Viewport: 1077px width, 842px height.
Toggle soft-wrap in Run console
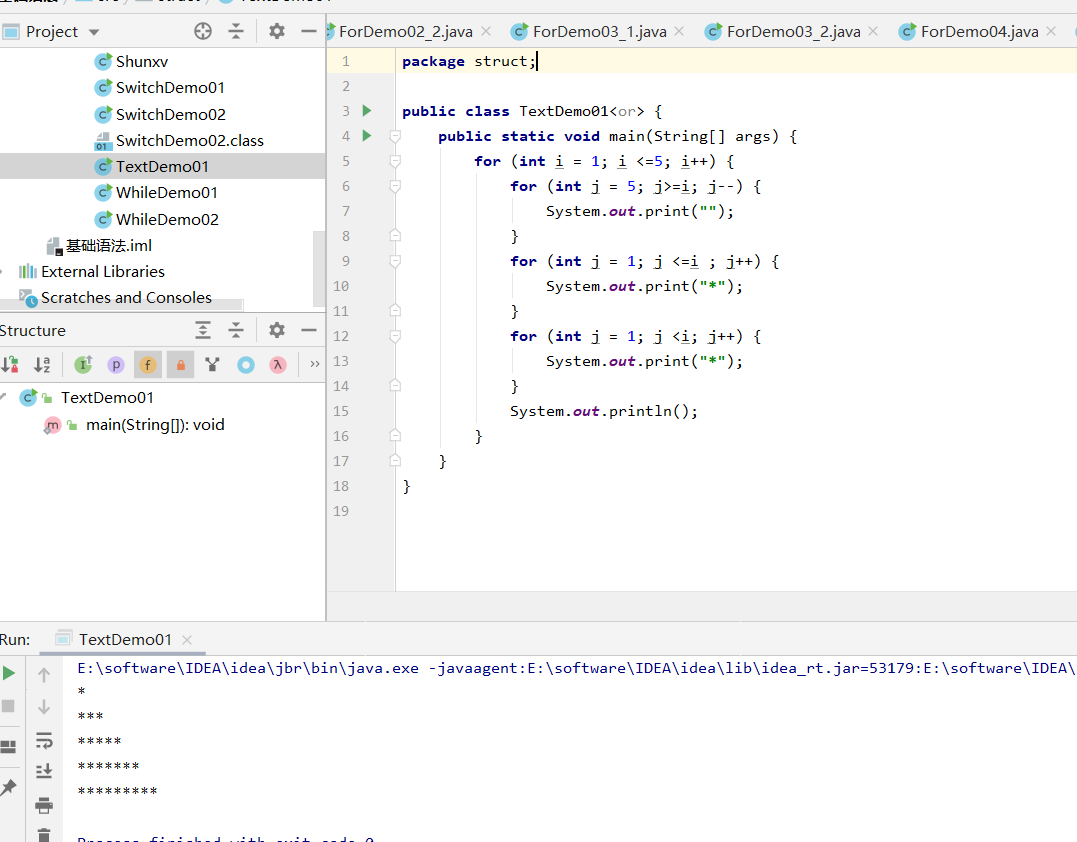tap(44, 740)
